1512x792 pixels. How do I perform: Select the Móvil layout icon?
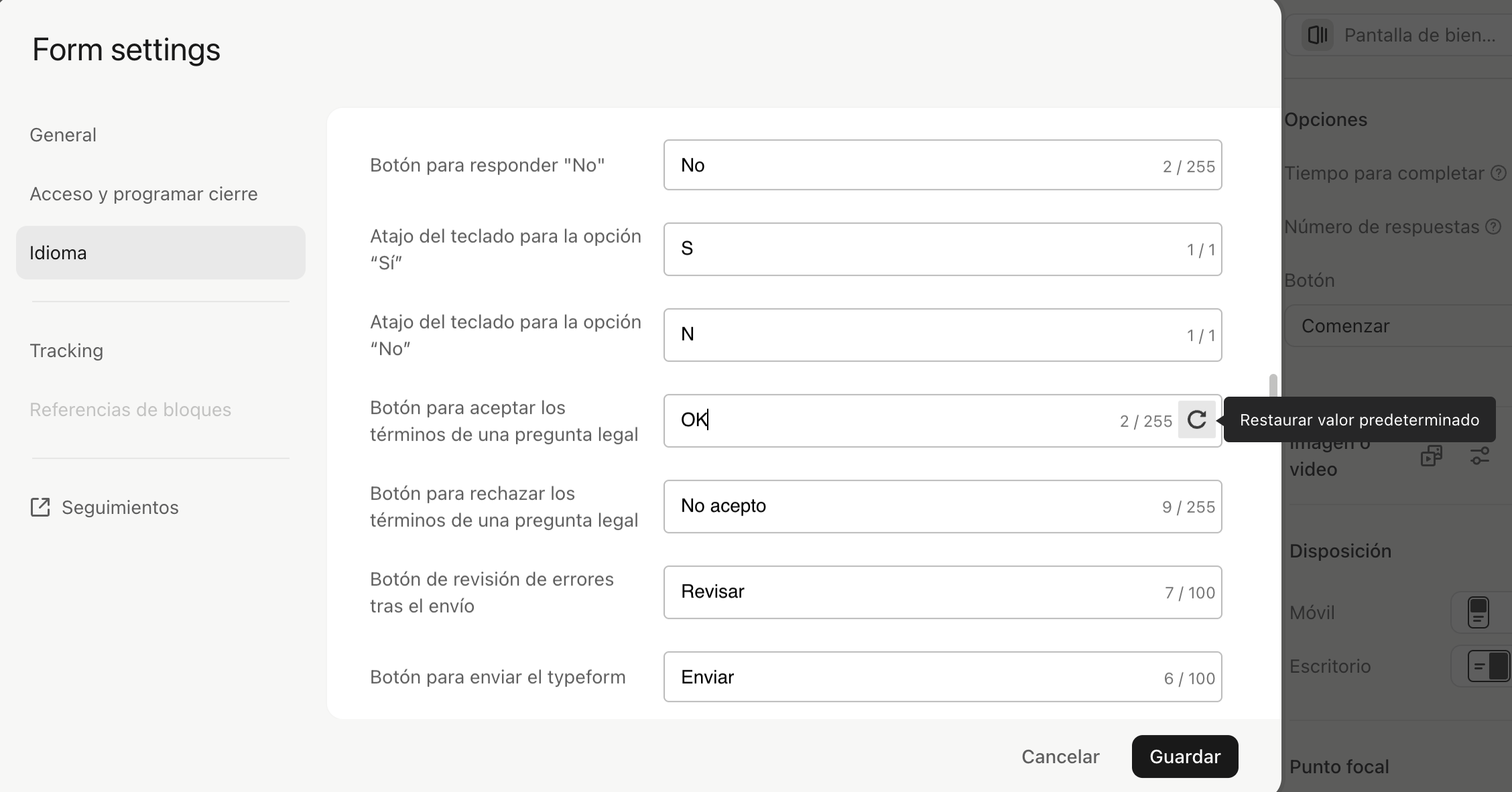click(x=1478, y=612)
